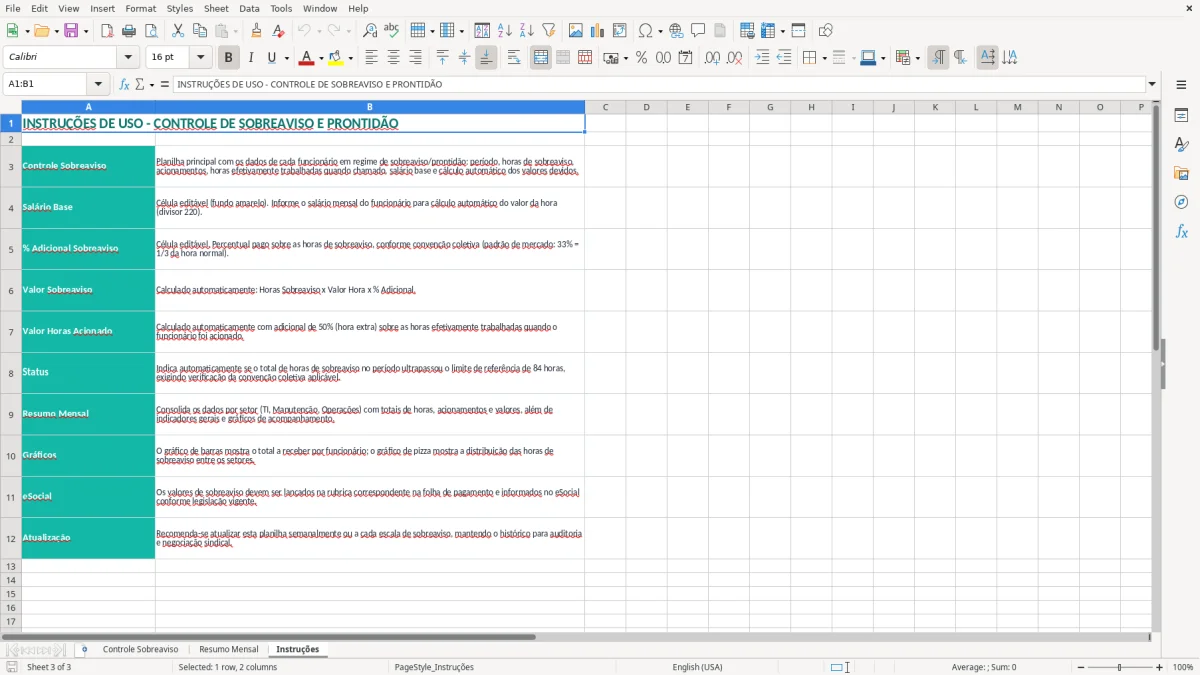Open the font name dropdown

(128, 58)
